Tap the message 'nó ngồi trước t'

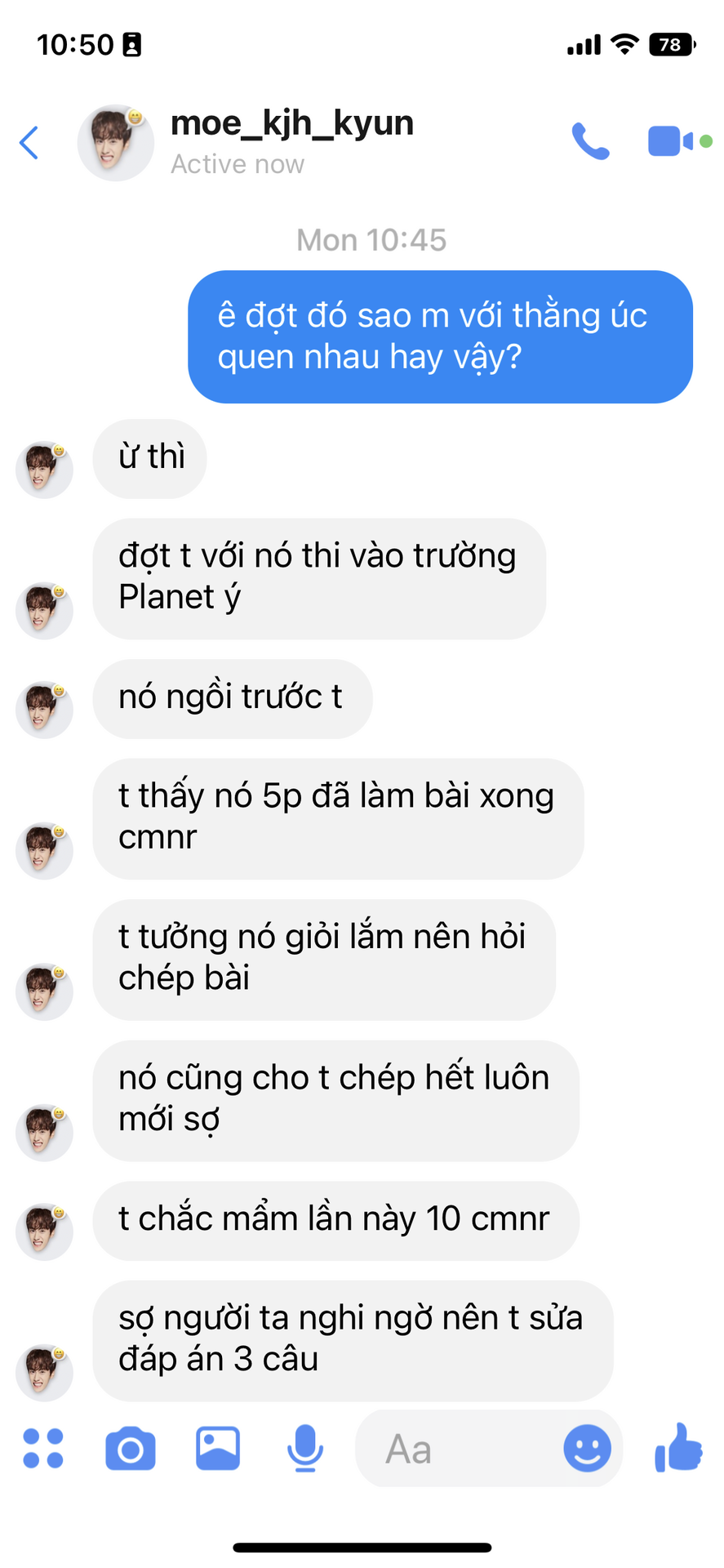233,699
